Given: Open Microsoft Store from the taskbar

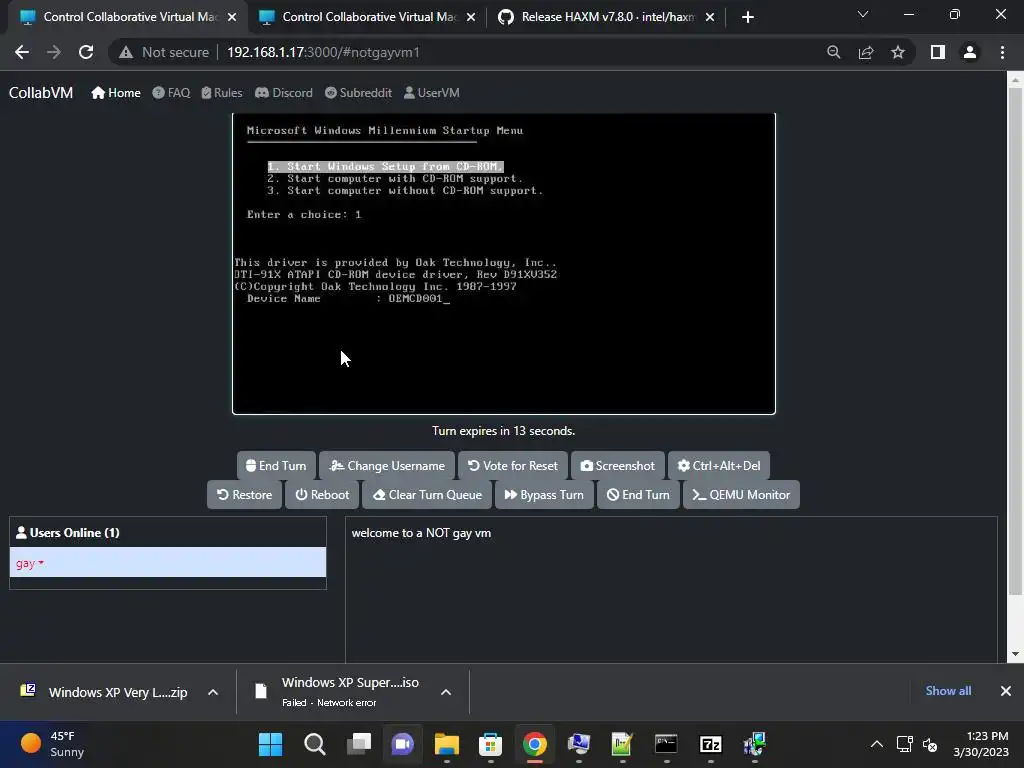Looking at the screenshot, I should [x=490, y=744].
